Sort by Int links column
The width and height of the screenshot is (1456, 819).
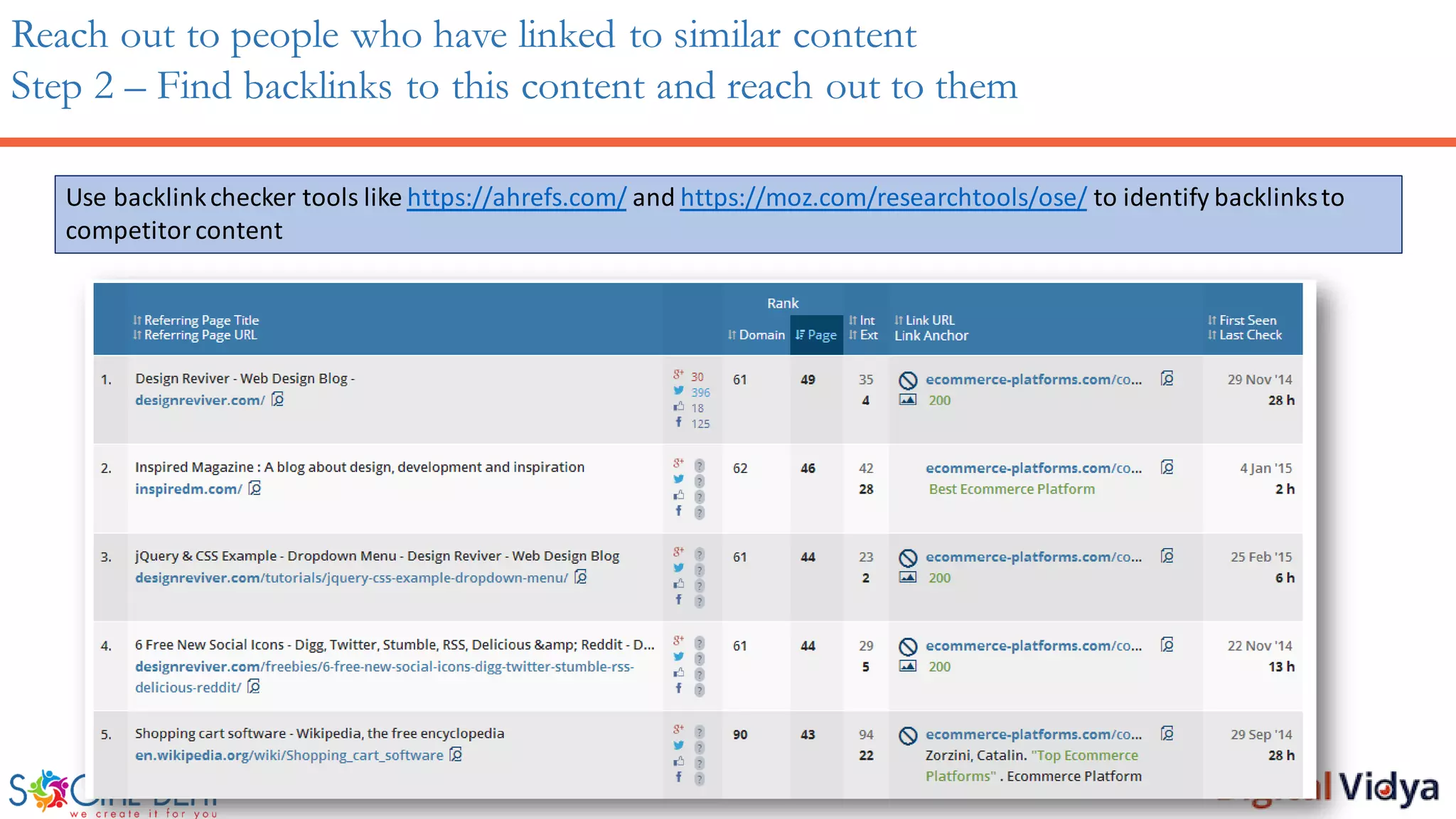tap(862, 320)
